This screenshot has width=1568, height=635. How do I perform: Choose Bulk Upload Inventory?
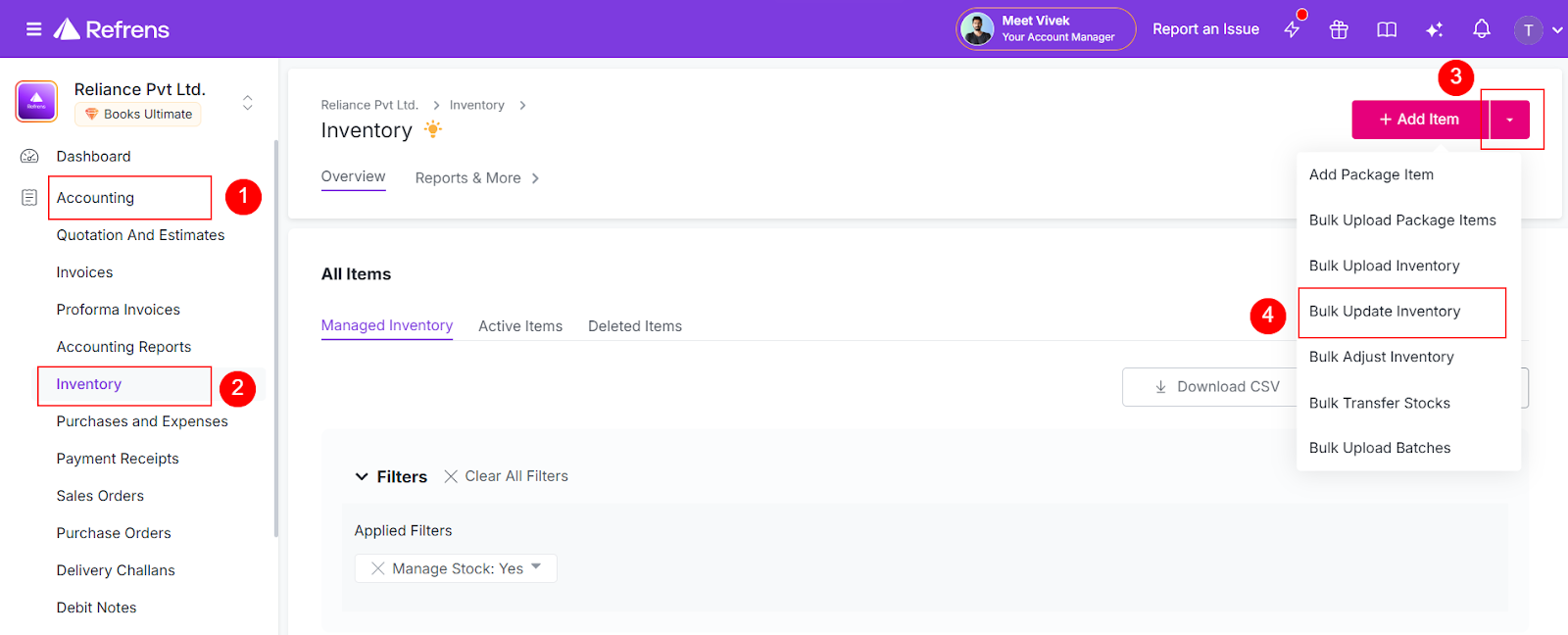pos(1384,266)
